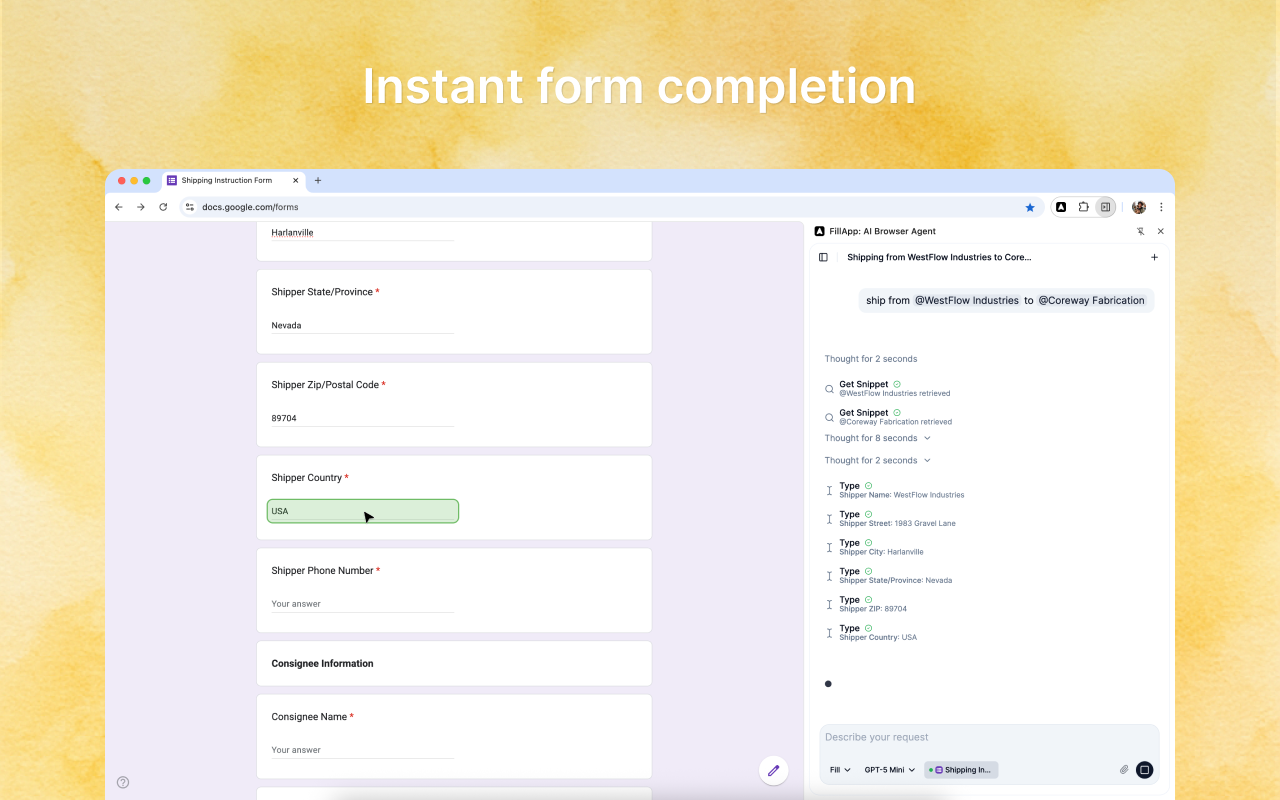Image resolution: width=1280 pixels, height=800 pixels.
Task: Open the GPT-5 Mini model dropdown
Action: (x=890, y=770)
